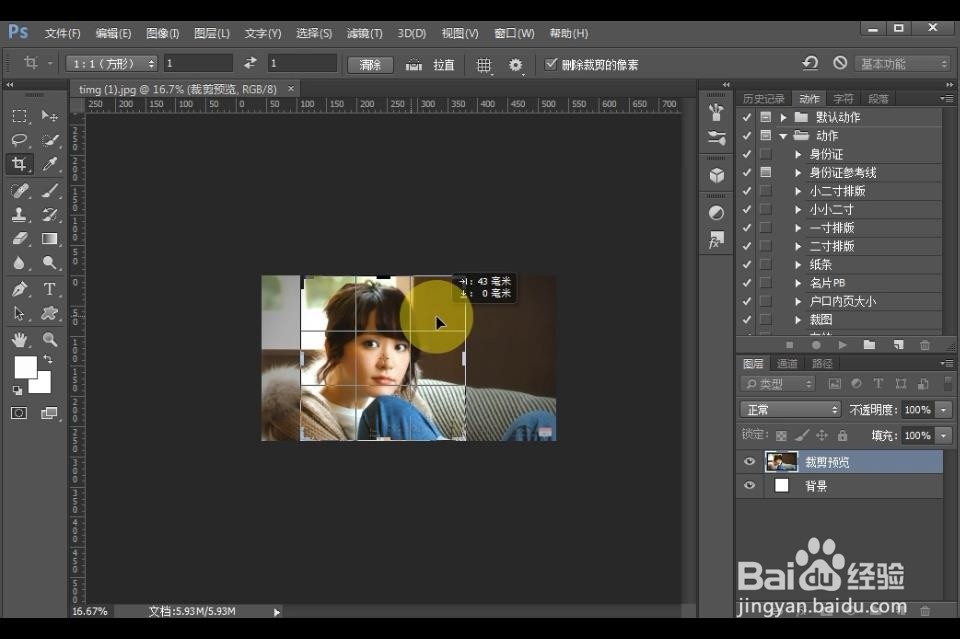
Task: Select the Horizontal Type tool
Action: (x=50, y=289)
